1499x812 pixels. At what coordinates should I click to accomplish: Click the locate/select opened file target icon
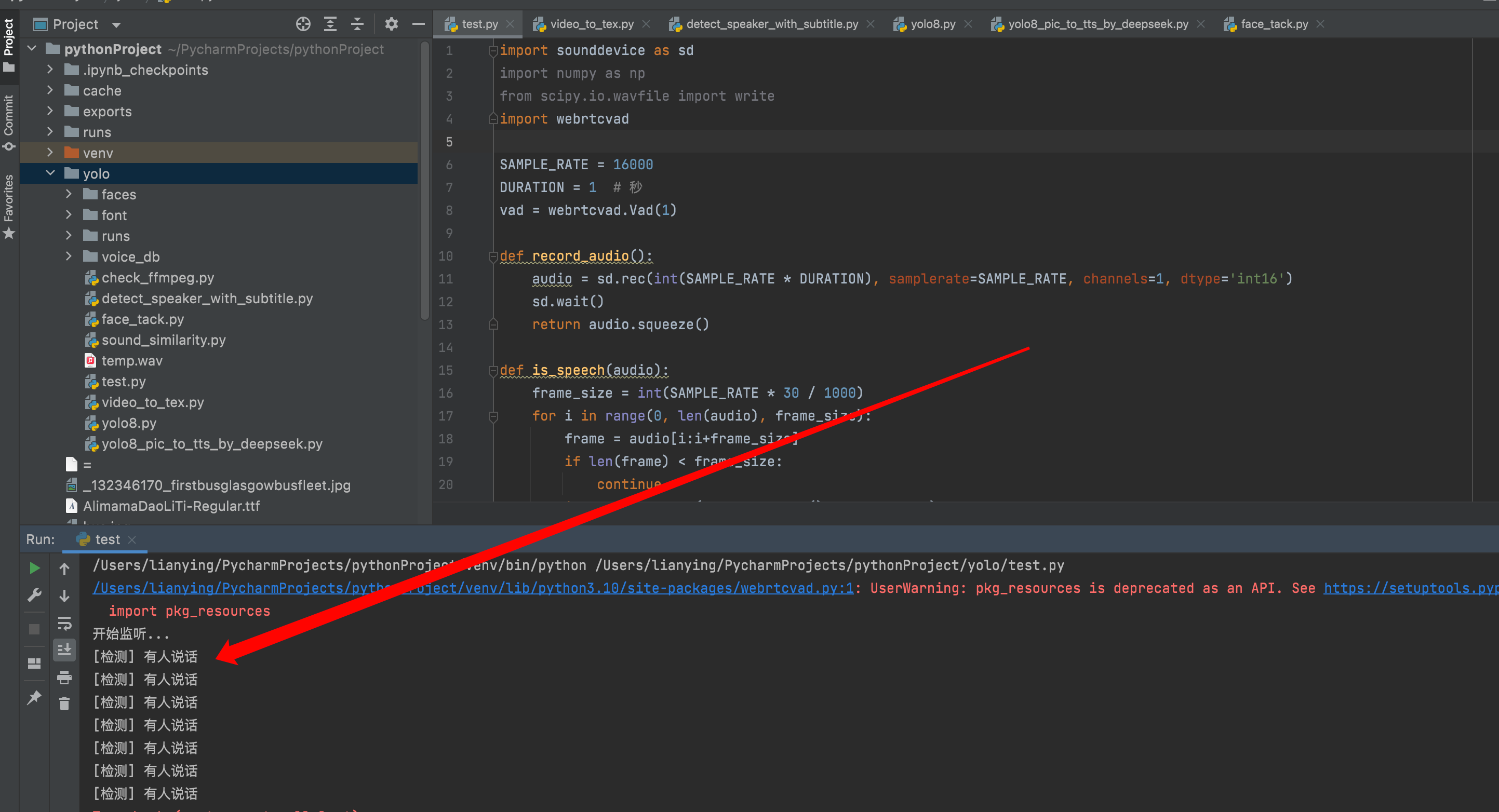tap(303, 24)
